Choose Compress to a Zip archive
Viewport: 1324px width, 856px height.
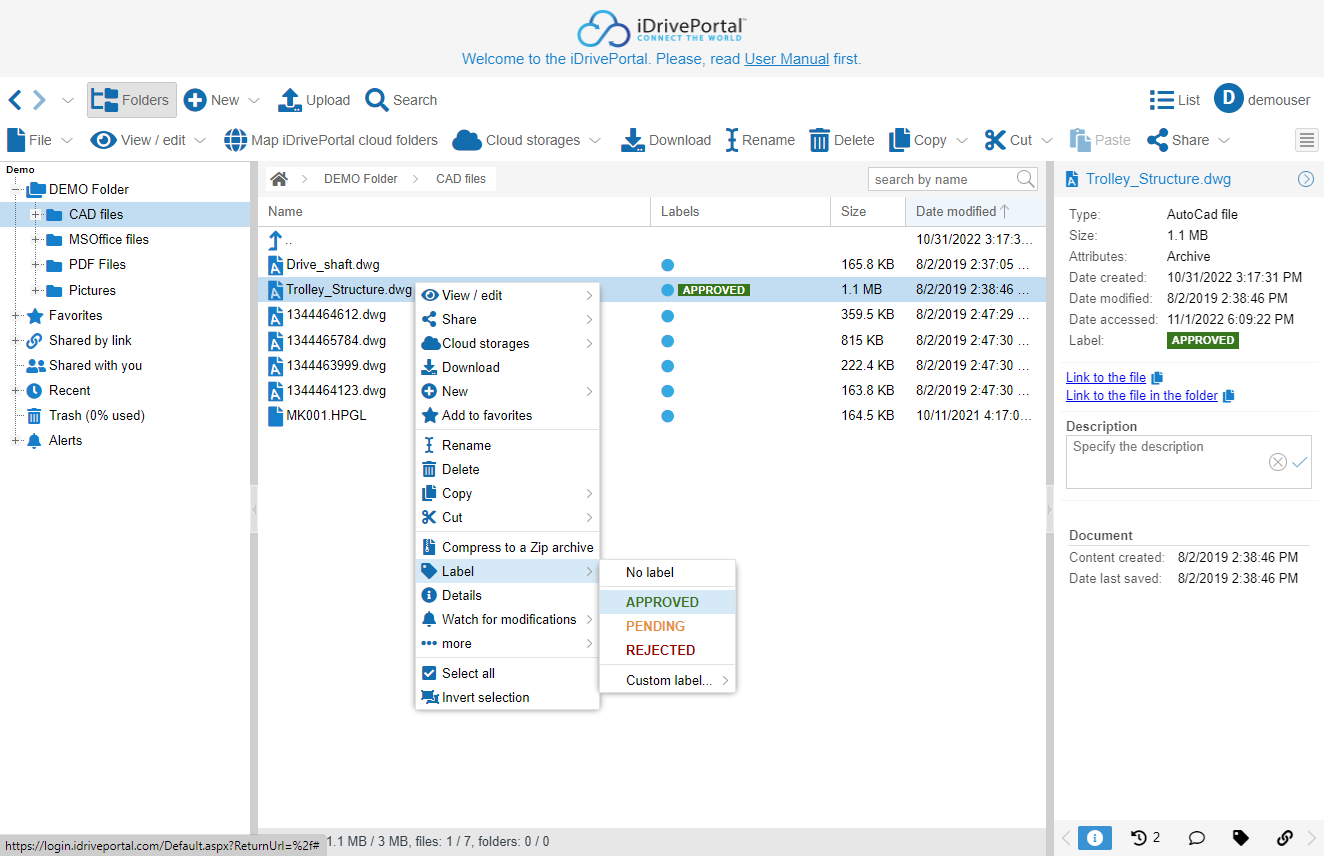click(517, 547)
